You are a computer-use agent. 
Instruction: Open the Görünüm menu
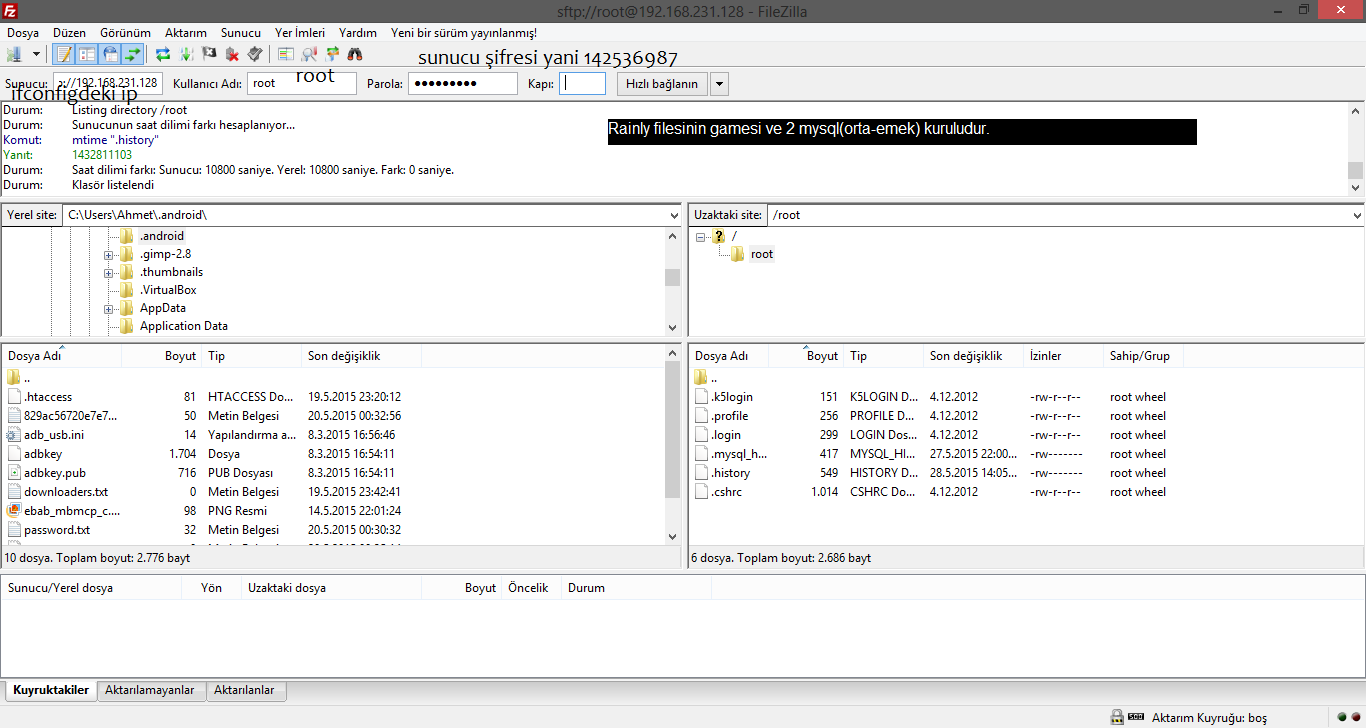[x=125, y=33]
